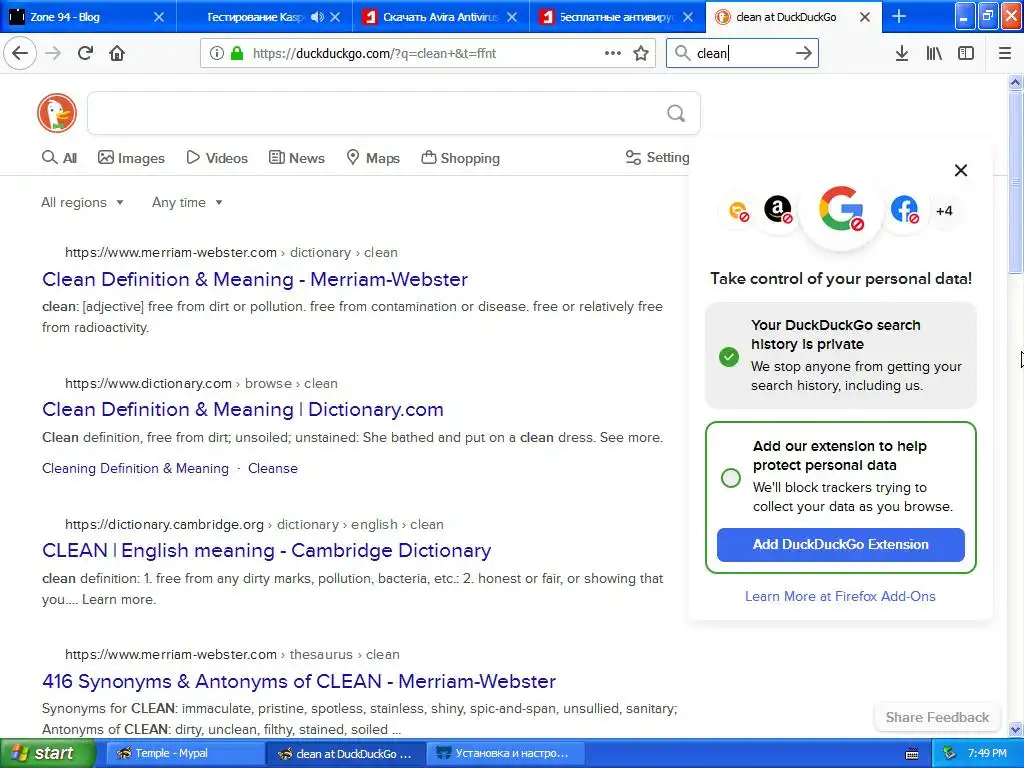Screen dimensions: 1024x768
Task: Click the blocked Facebook tracker icon
Action: (904, 210)
